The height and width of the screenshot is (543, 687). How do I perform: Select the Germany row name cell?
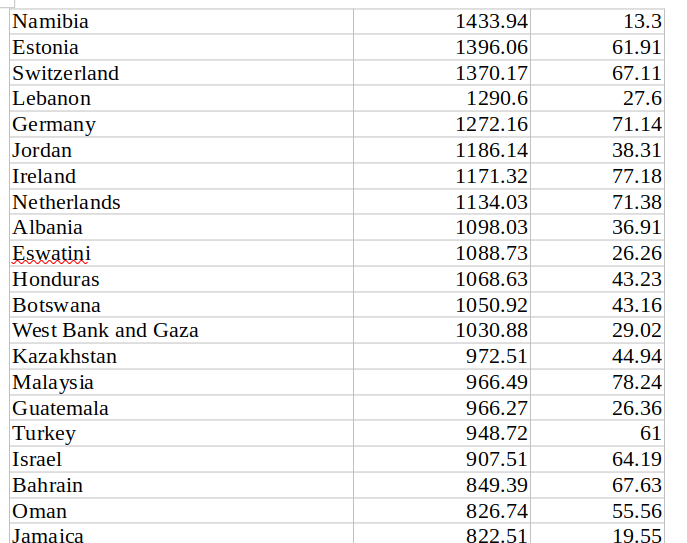point(181,124)
